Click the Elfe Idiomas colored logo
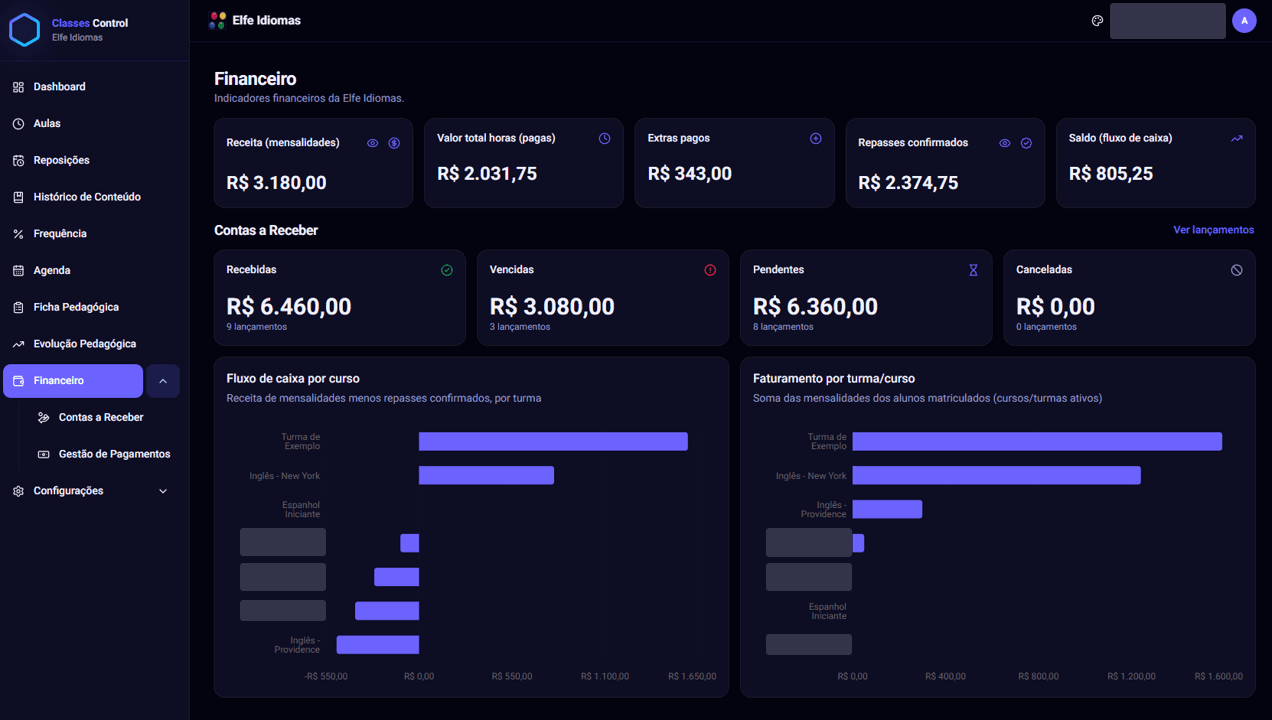This screenshot has width=1272, height=720. [217, 20]
